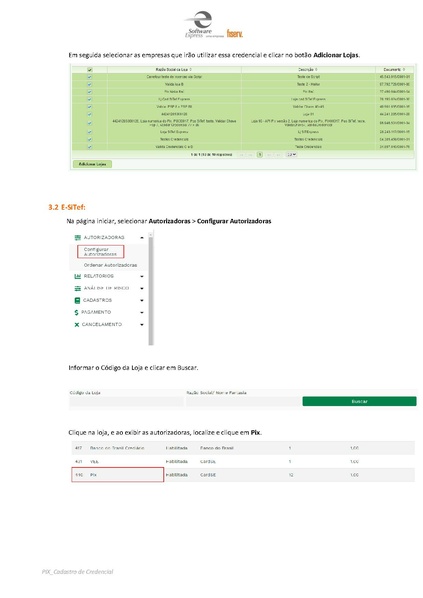The height and width of the screenshot is (598, 423).
Task: Uncheck checkbox in the Loja 01 row
Action: pyautogui.click(x=90, y=114)
